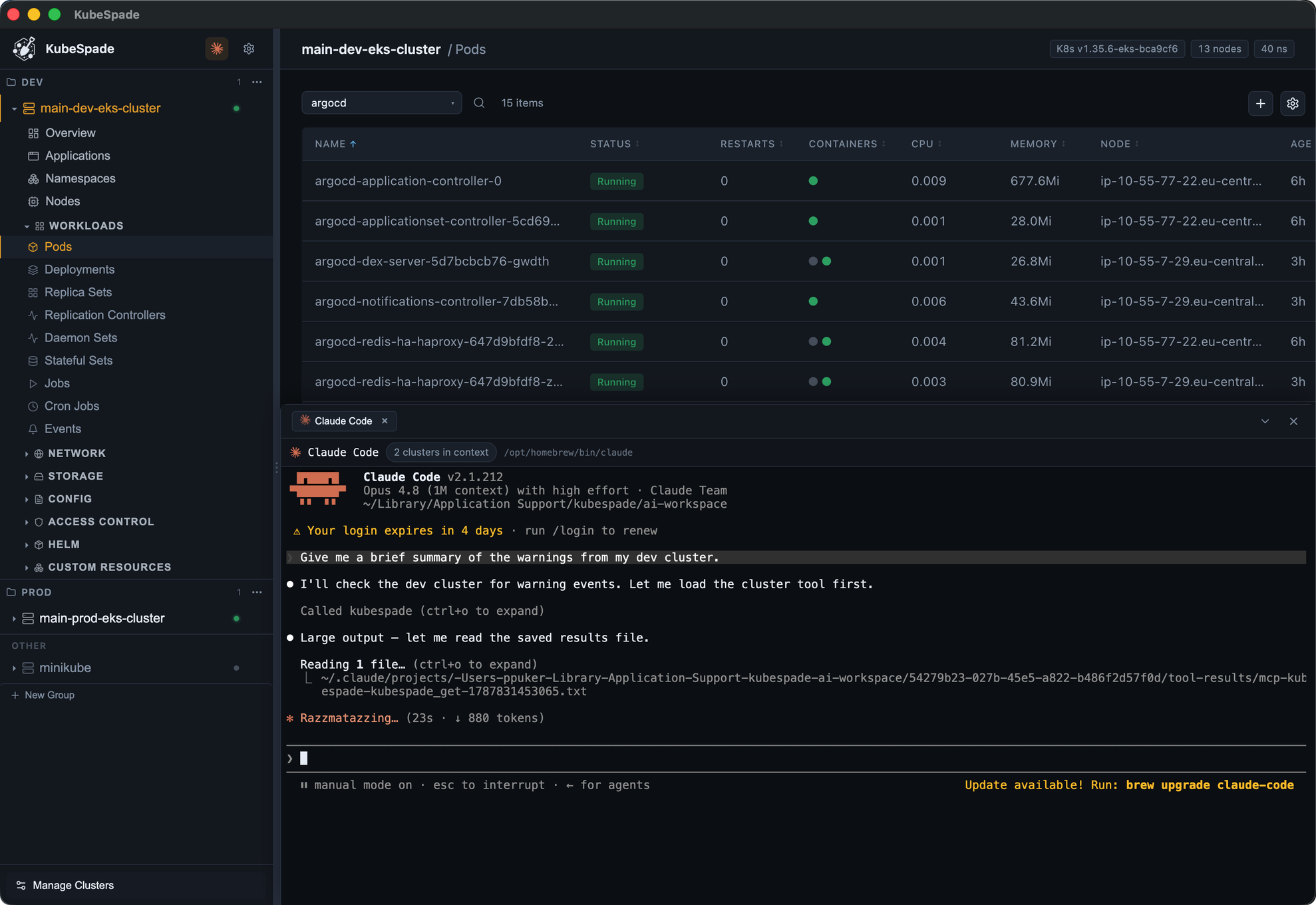Sort table by NAME column
This screenshot has width=1316, height=905.
(x=335, y=144)
